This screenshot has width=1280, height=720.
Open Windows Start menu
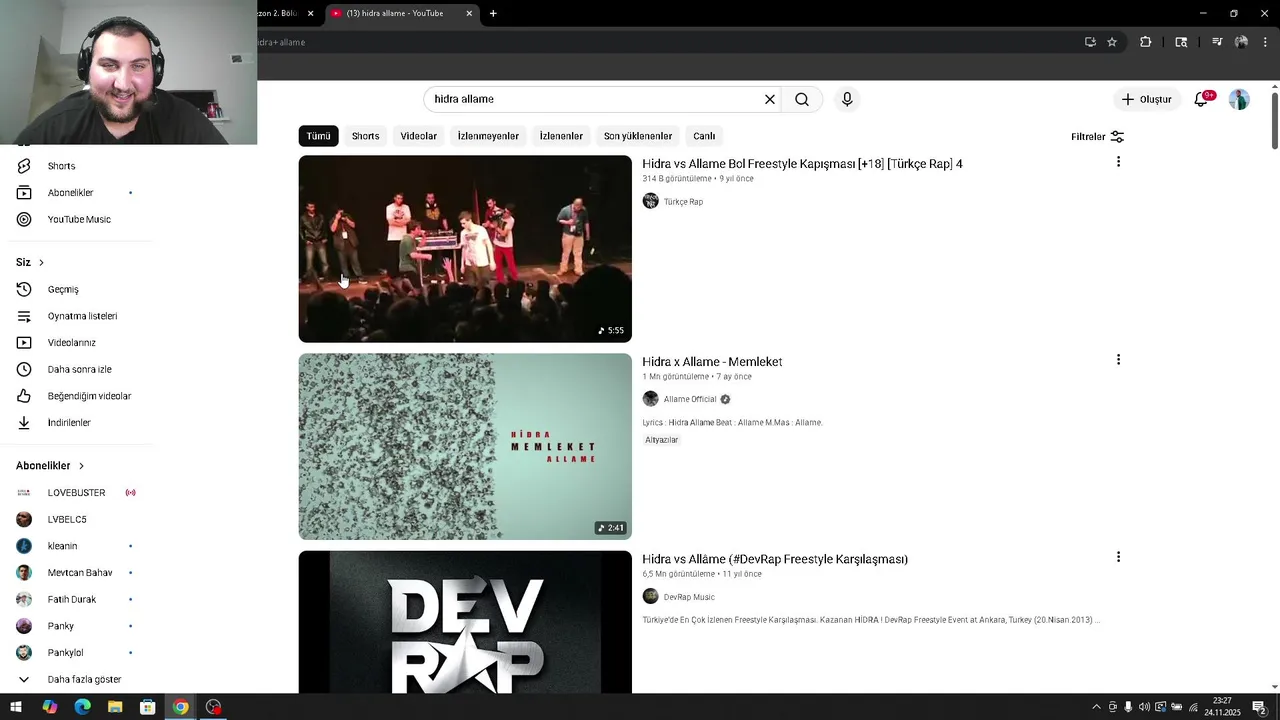tap(16, 707)
